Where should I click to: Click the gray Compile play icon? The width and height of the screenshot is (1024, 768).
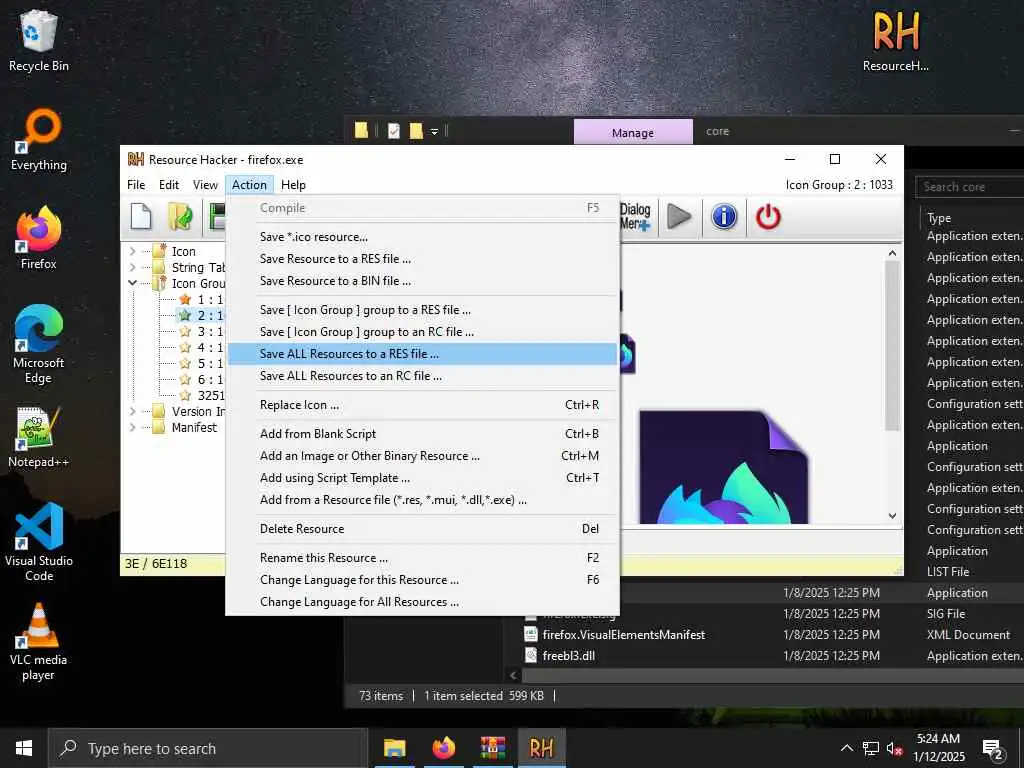click(x=679, y=217)
